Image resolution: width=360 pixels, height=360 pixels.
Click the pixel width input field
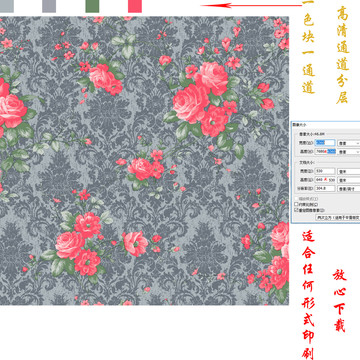point(325,143)
